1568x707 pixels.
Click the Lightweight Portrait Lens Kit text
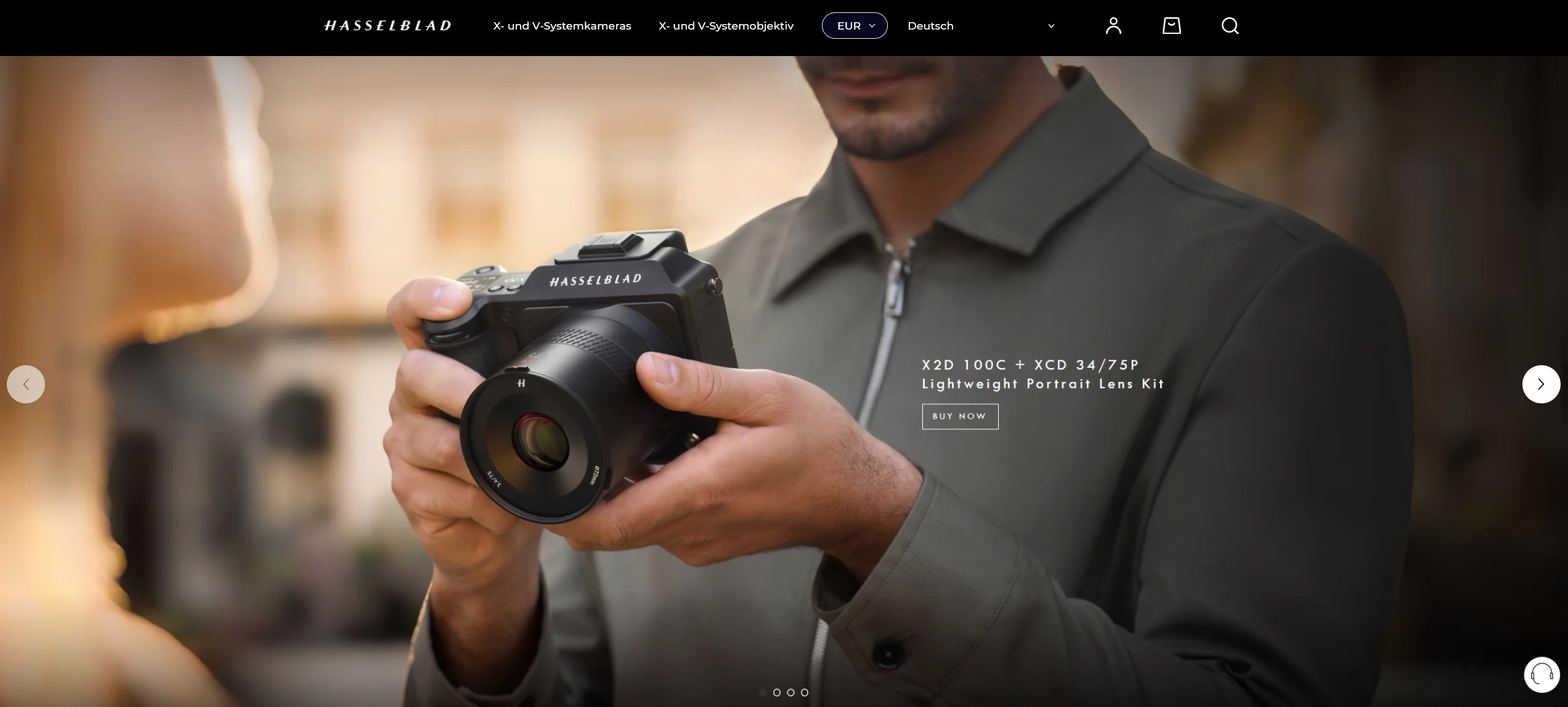1043,384
